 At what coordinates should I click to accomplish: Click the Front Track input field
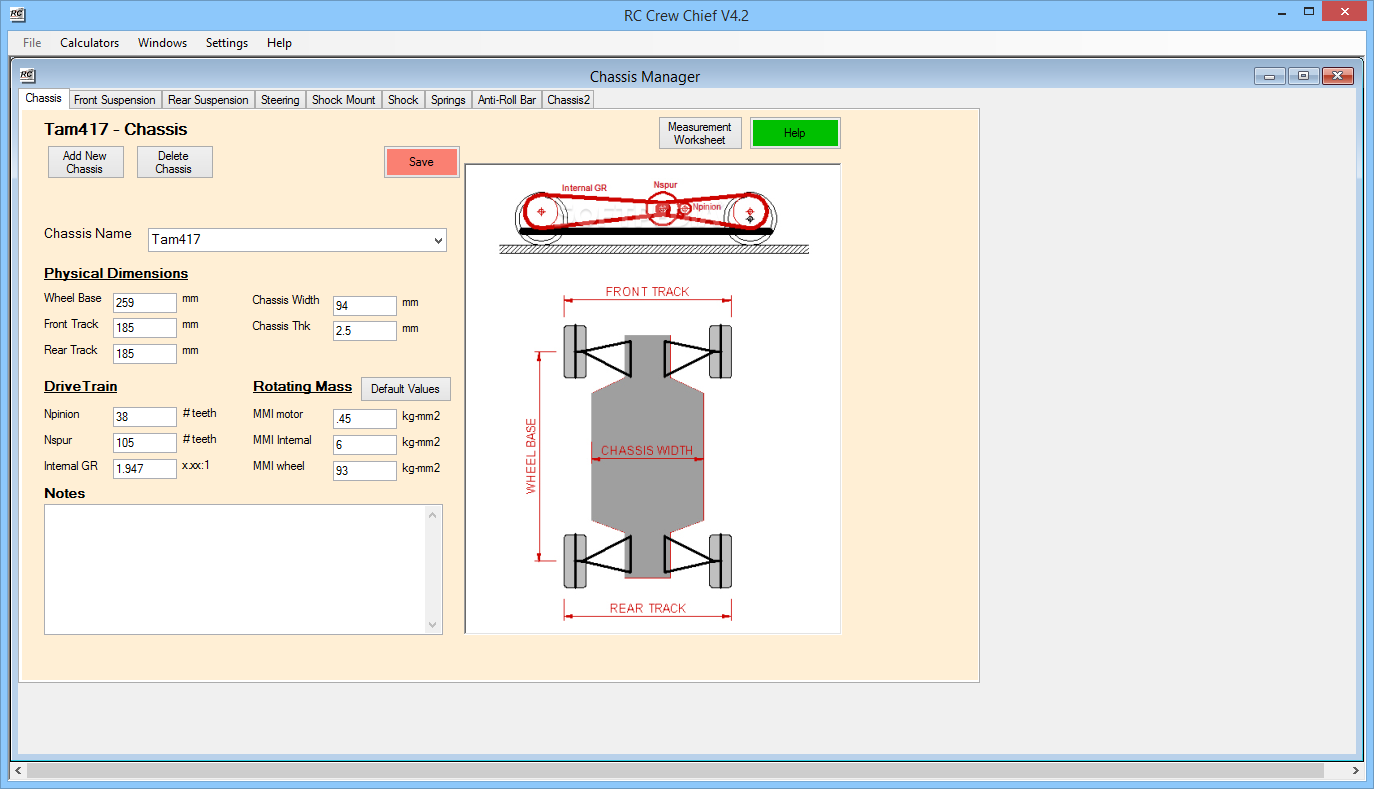(145, 328)
